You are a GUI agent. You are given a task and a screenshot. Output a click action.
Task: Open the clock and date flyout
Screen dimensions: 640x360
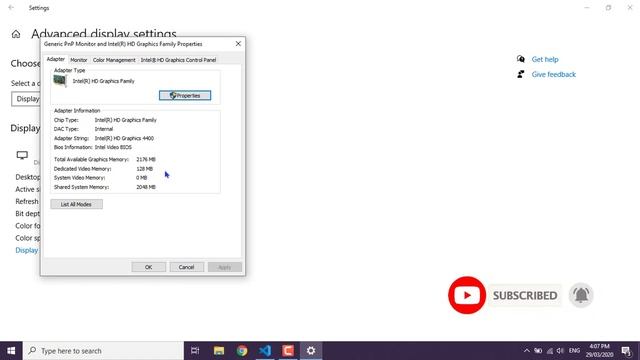[599, 351]
